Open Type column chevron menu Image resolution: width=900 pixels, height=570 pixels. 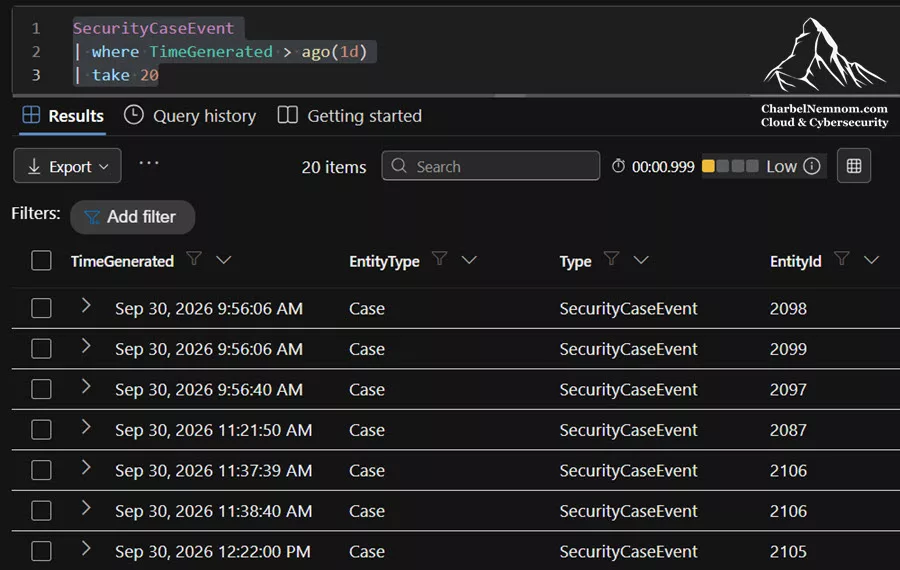click(641, 260)
